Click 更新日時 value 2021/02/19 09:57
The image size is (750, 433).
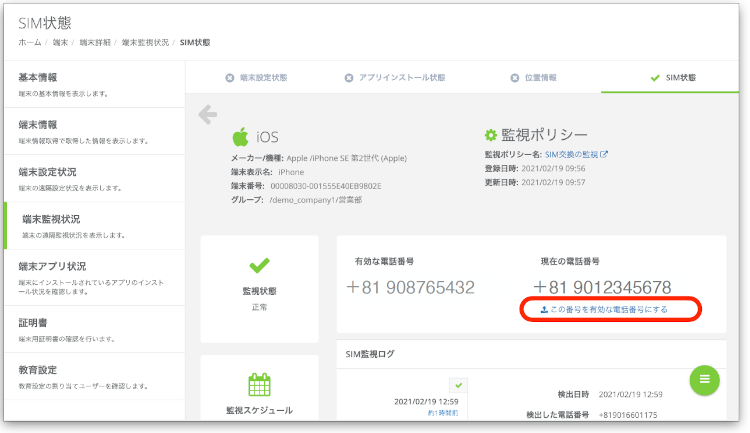click(x=553, y=182)
